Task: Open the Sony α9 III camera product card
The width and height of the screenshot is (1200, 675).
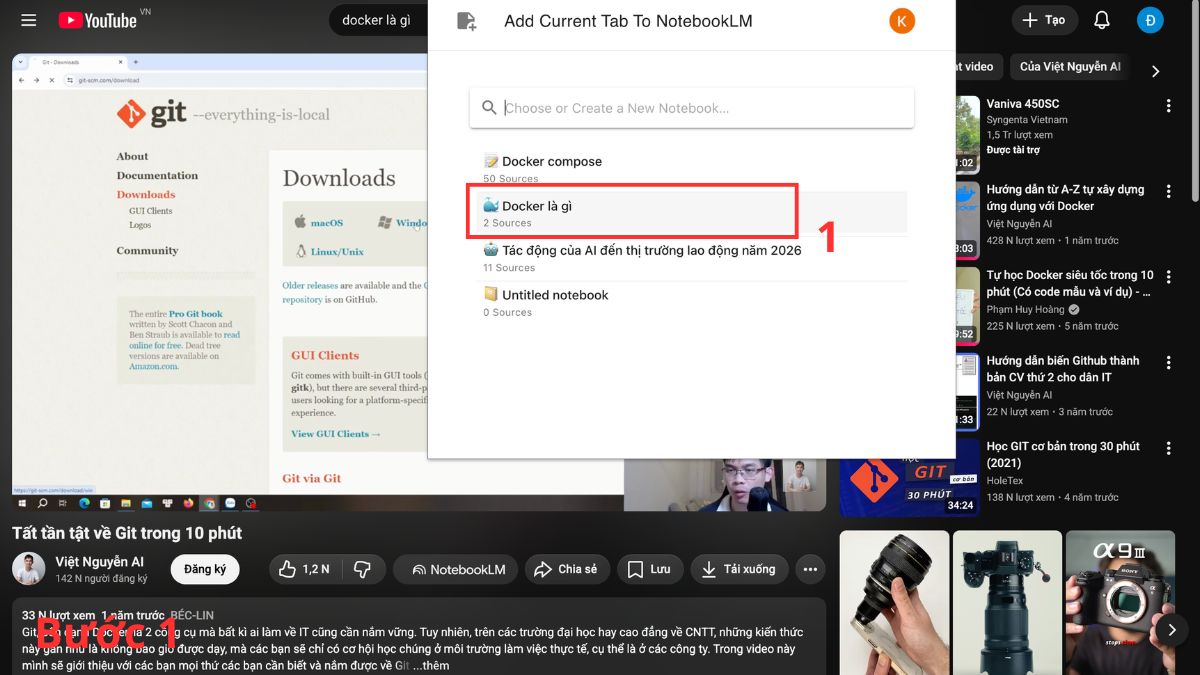Action: tap(1119, 602)
